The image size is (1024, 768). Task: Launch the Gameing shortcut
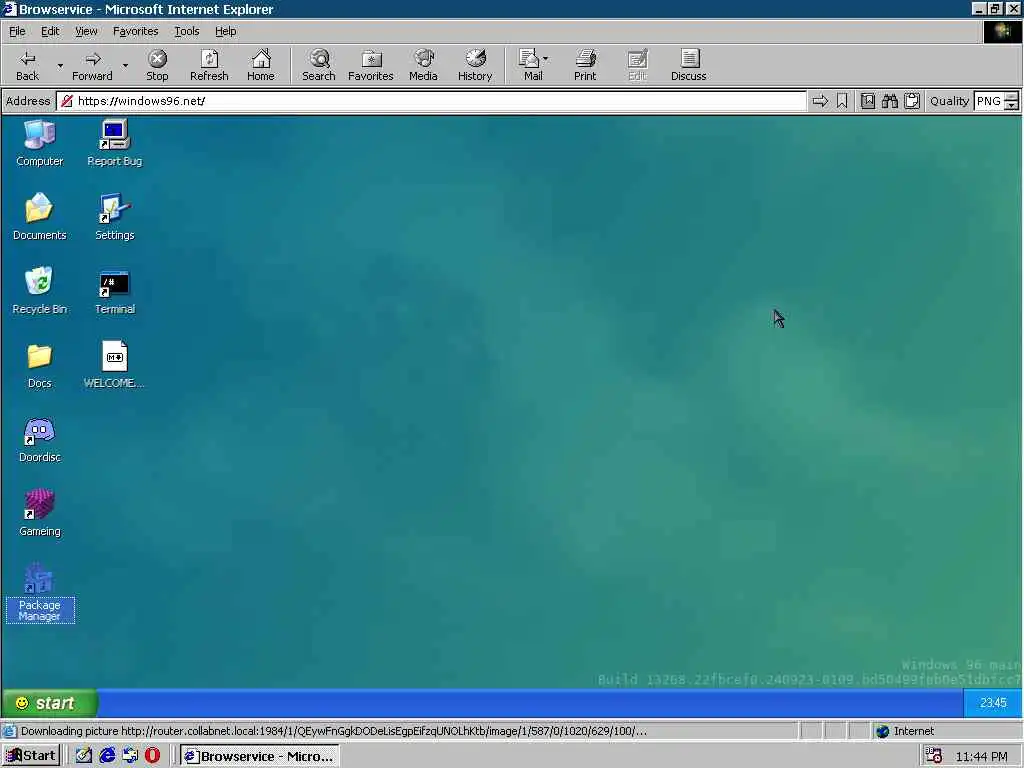point(39,513)
